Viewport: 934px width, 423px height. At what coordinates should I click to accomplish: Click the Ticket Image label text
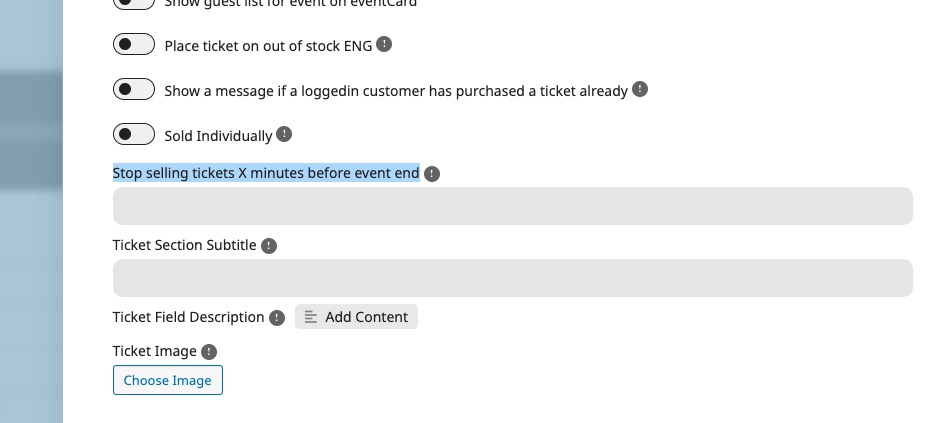155,352
